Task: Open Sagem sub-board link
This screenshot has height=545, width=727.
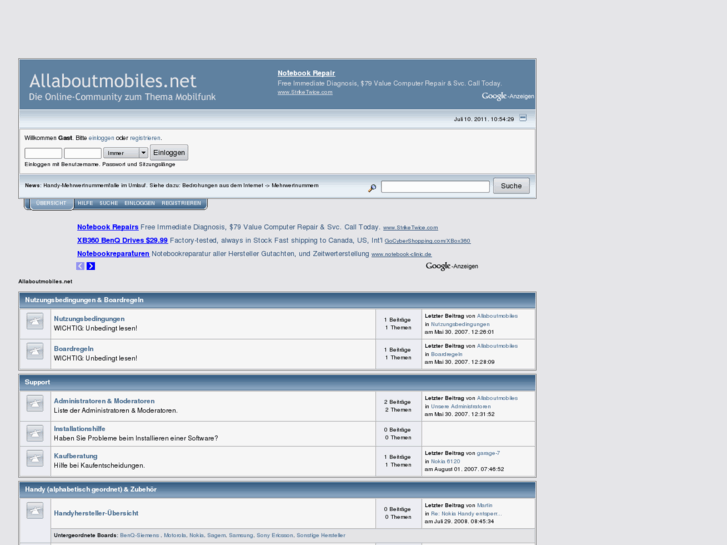Action: 216,535
